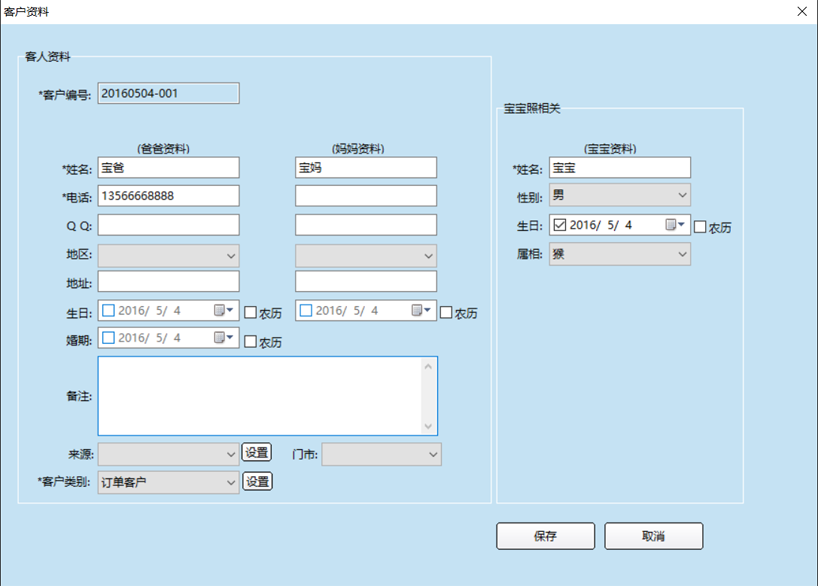Expand dad's 地区 region dropdown
This screenshot has height=586, width=818.
[x=168, y=255]
